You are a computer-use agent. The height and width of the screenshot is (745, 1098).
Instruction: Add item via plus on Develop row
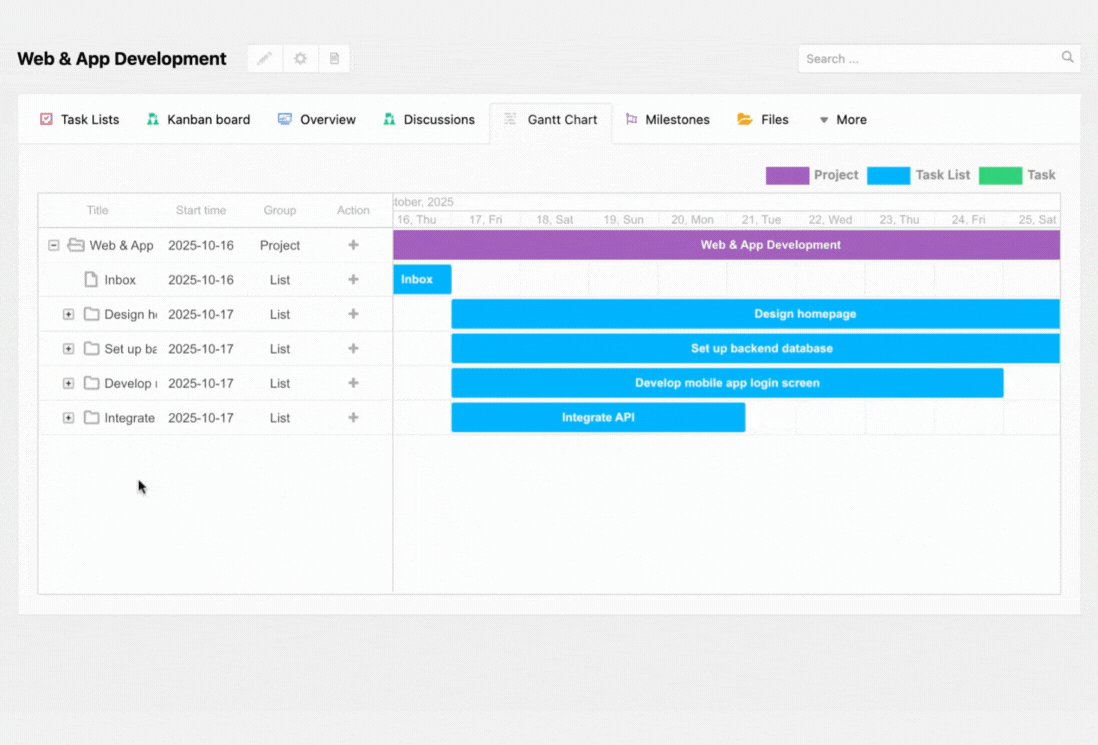click(x=353, y=383)
